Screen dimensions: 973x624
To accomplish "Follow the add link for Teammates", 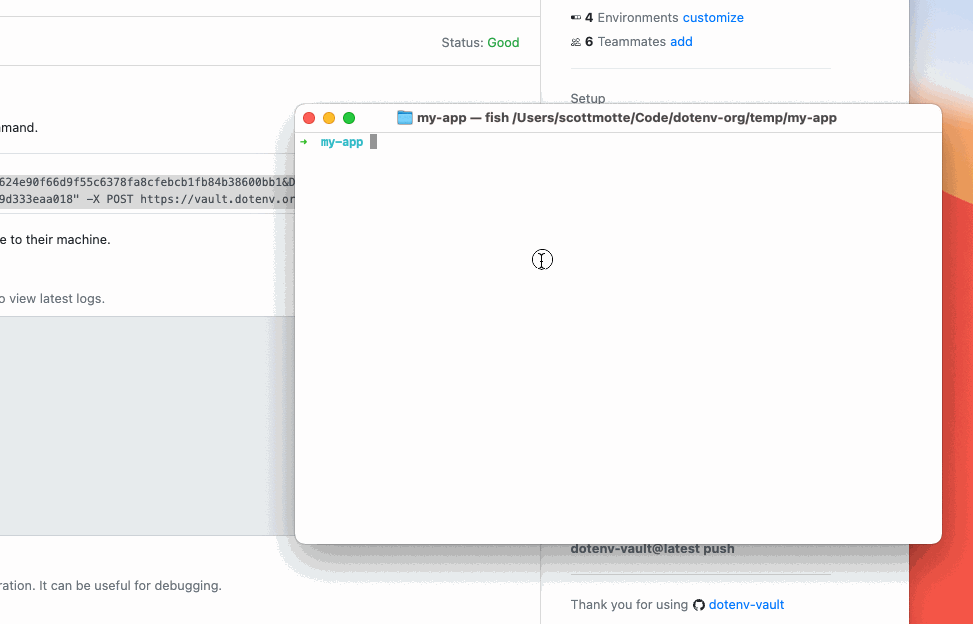I will point(681,42).
